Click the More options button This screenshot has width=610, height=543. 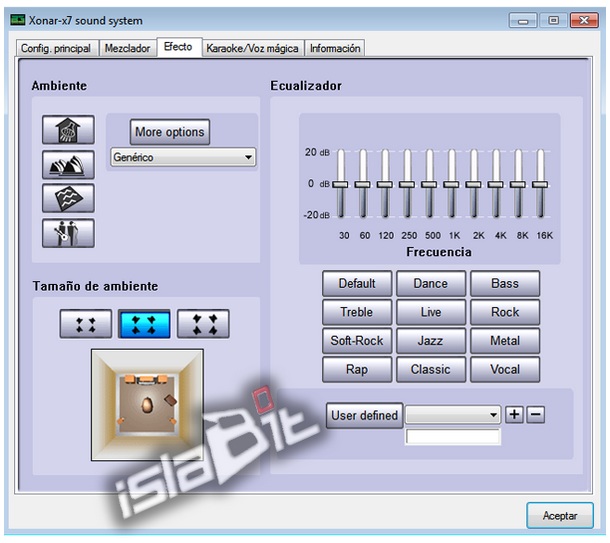coord(170,132)
